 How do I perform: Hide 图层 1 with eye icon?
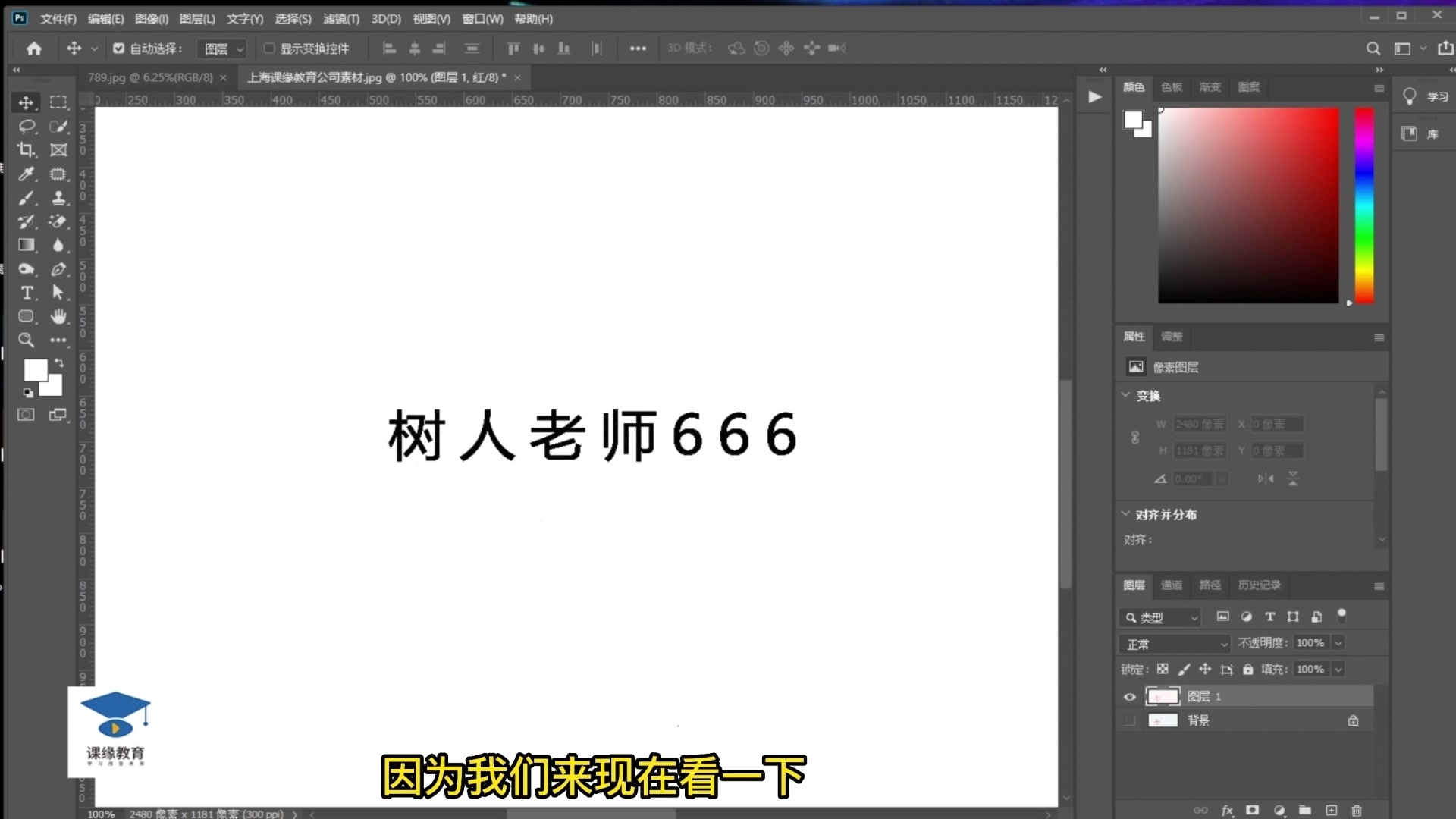coord(1129,697)
